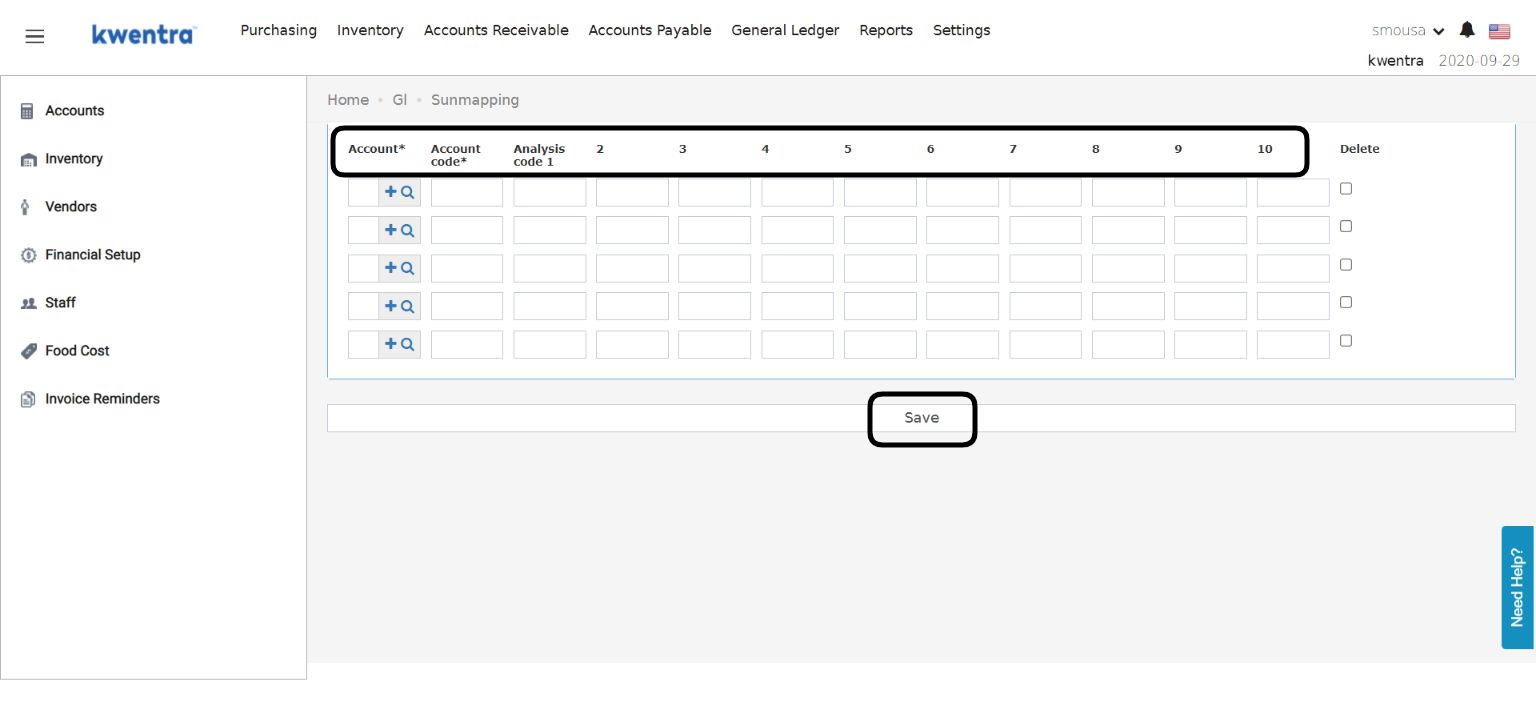Viewport: 1536px width, 722px height.
Task: Click the calculator icon beside Accounts
Action: (28, 111)
